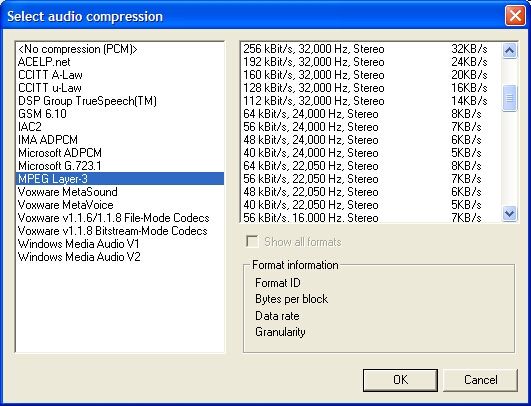Screen dimensions: 531x406
Task: Close the Select audio compression dialog
Action: click(515, 16)
